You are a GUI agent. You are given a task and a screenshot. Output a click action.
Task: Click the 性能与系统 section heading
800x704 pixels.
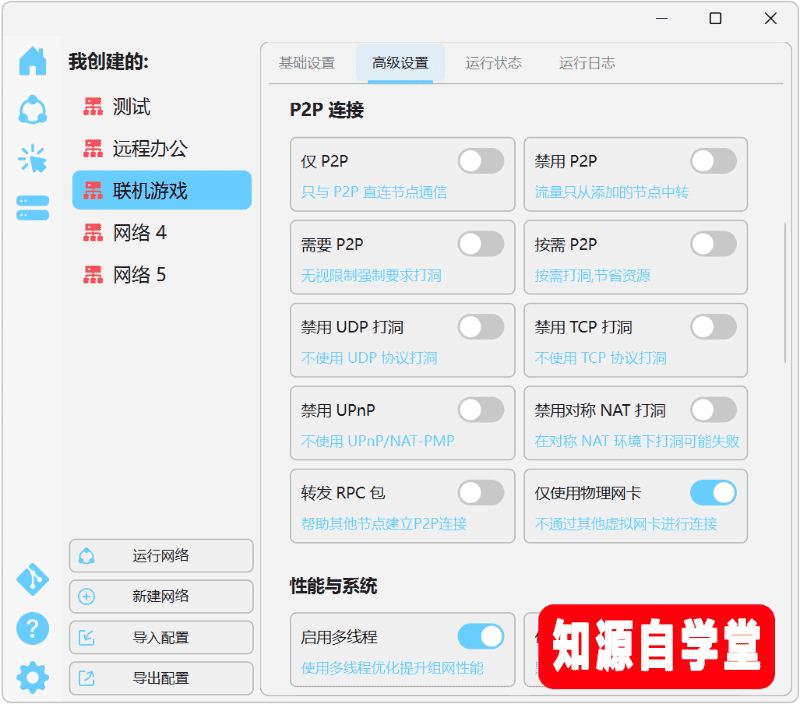click(x=333, y=586)
